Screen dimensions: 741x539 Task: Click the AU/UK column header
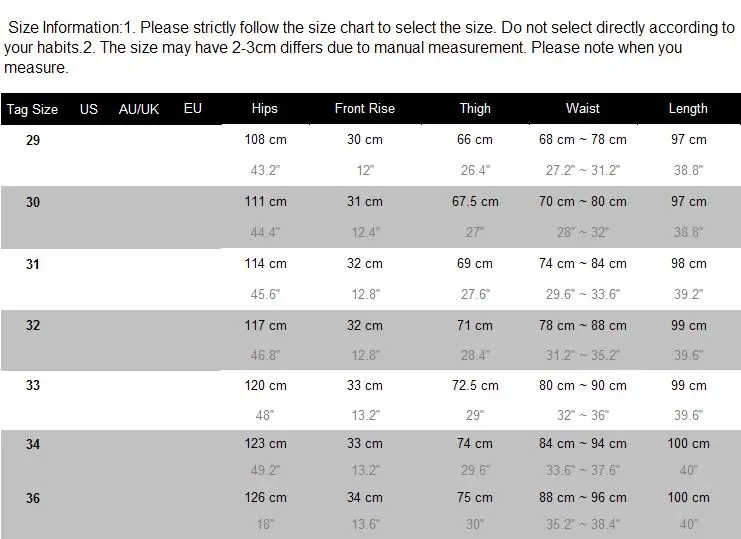coord(139,110)
